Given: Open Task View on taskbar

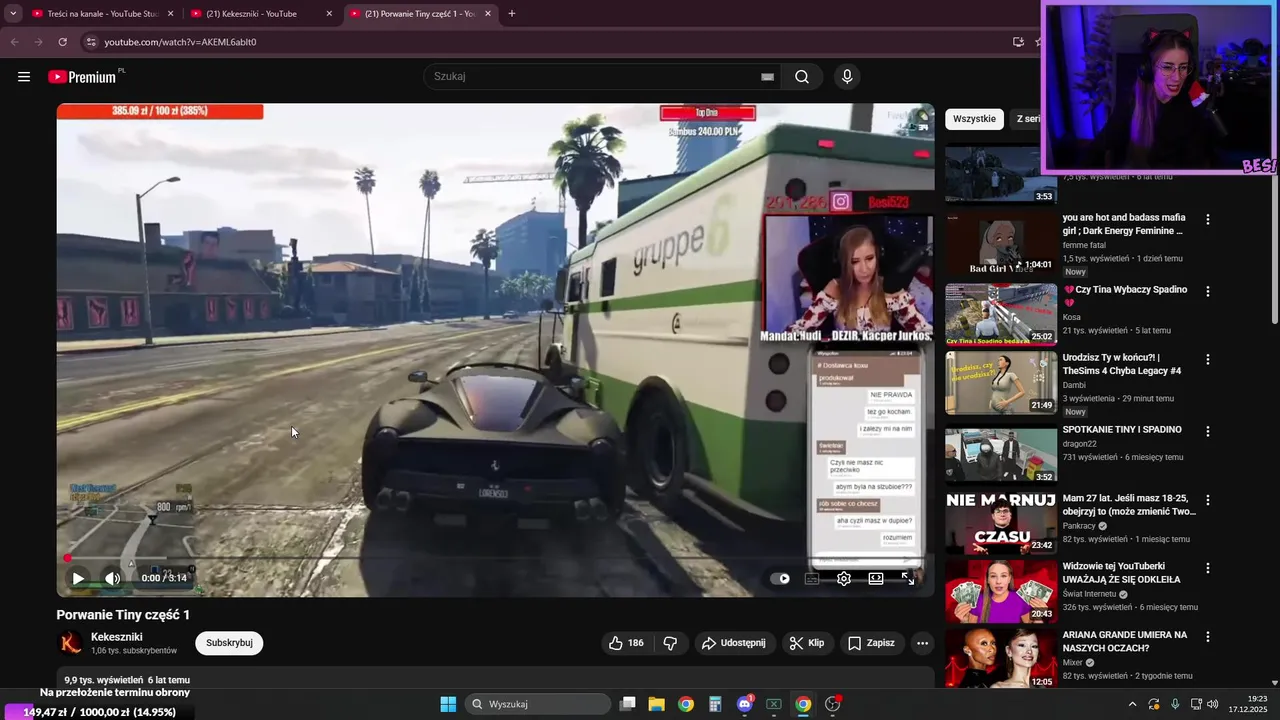Looking at the screenshot, I should click(x=627, y=704).
